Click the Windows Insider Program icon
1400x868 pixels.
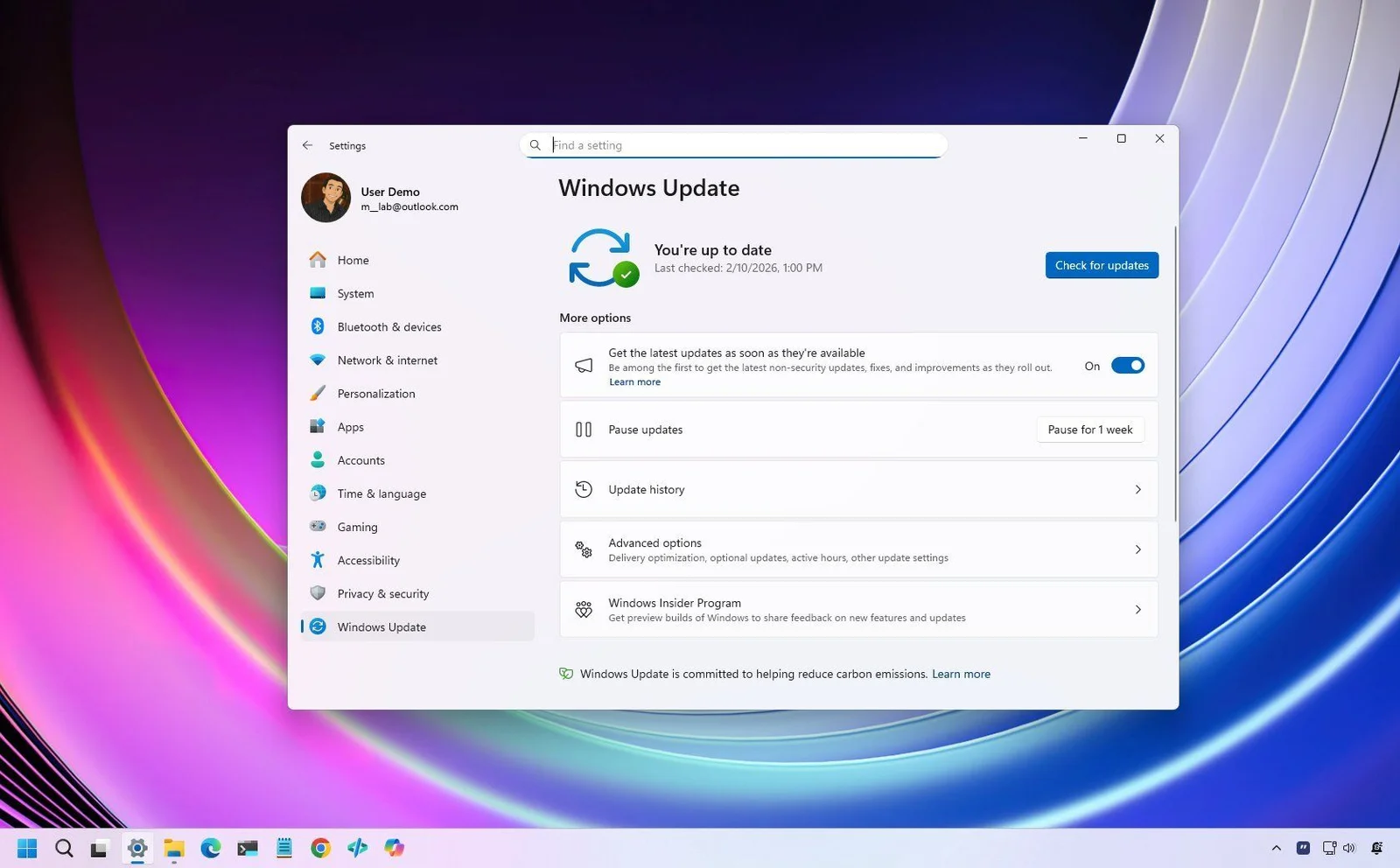584,610
